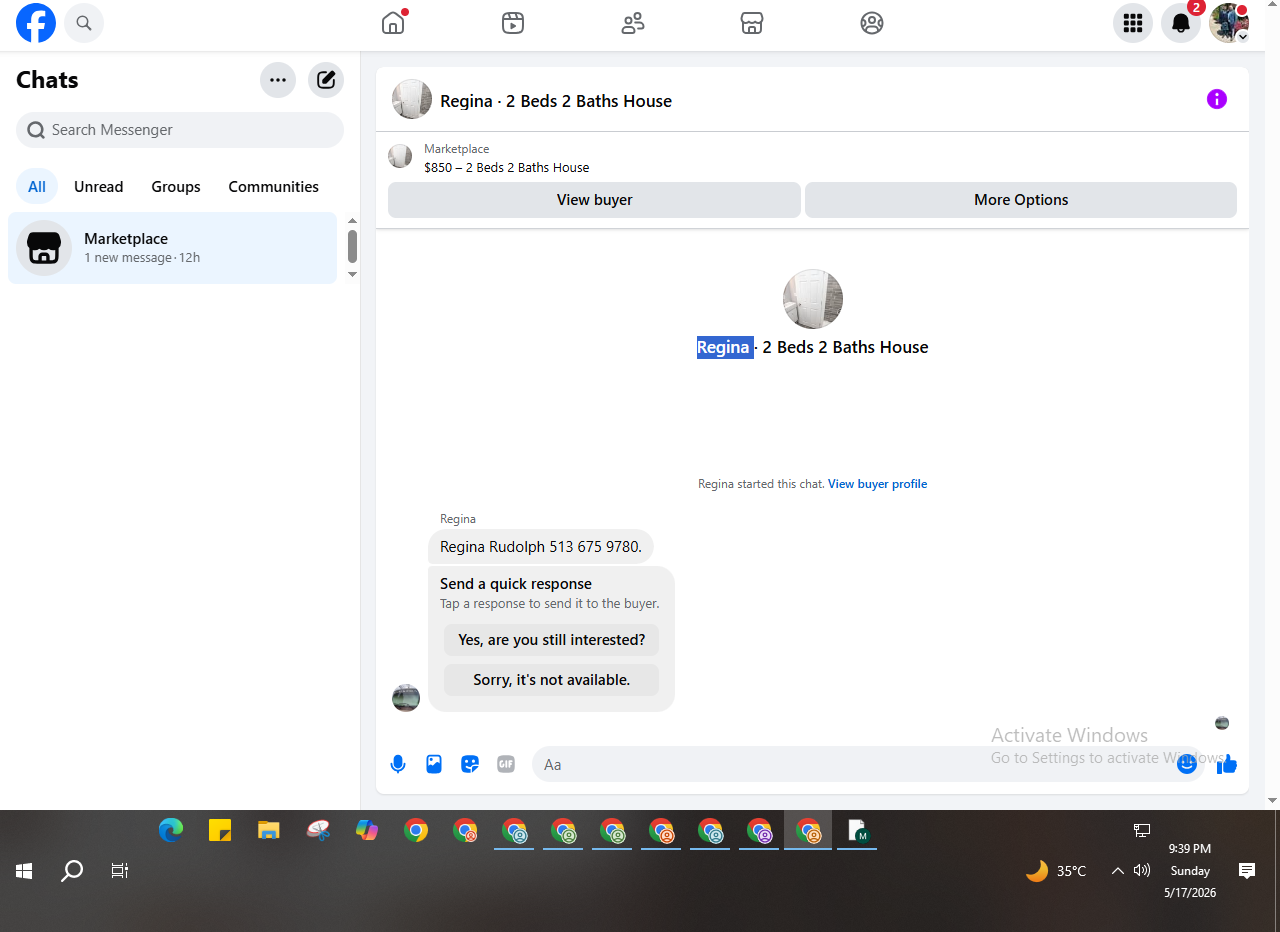Click the highlighted Regina title below center photo
The image size is (1280, 932).
[x=724, y=347]
